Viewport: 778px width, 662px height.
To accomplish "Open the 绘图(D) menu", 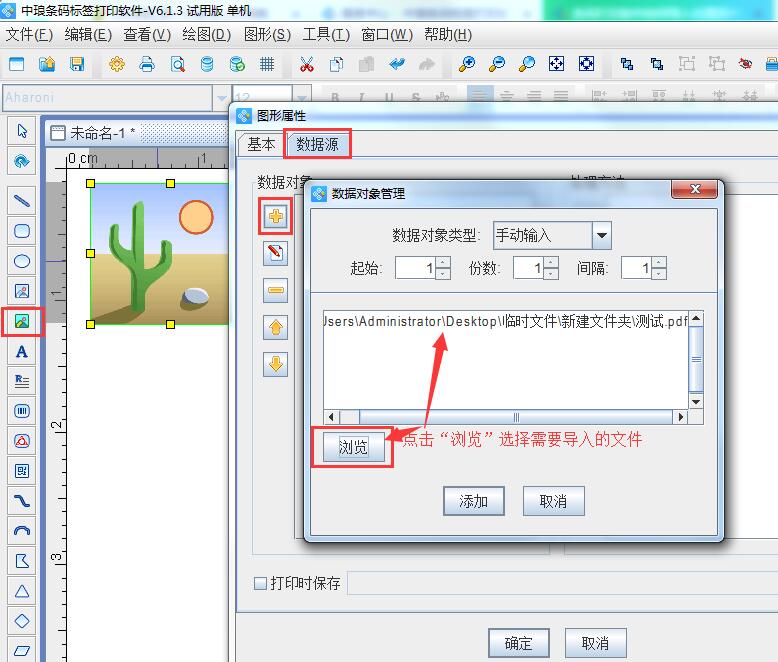I will (207, 34).
